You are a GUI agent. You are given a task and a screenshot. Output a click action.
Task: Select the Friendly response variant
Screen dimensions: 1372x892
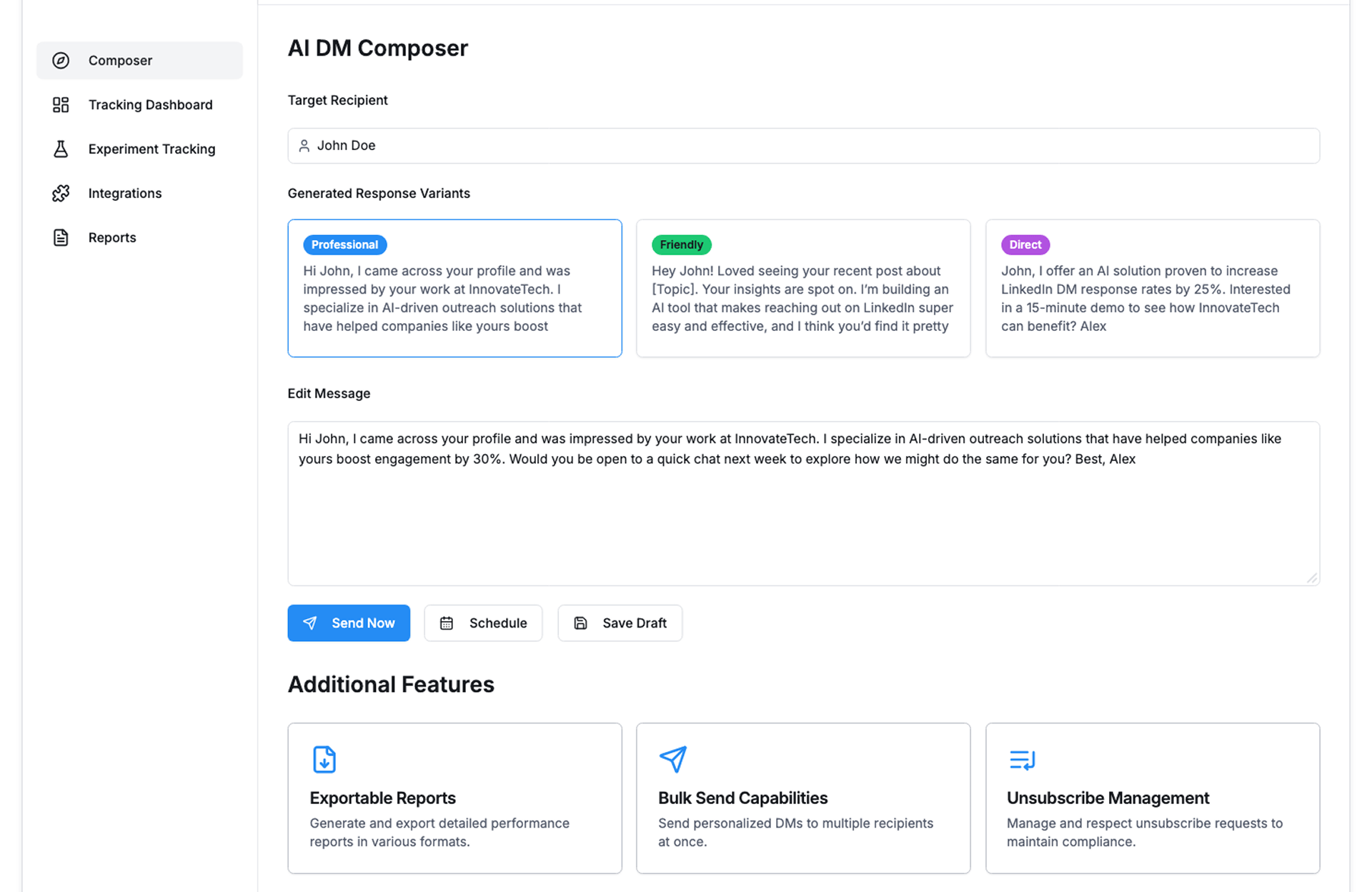pos(802,288)
